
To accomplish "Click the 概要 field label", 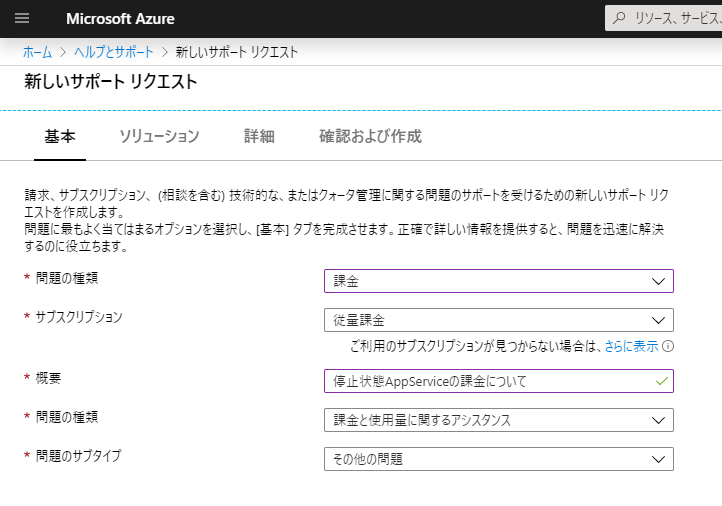I will click(x=48, y=378).
